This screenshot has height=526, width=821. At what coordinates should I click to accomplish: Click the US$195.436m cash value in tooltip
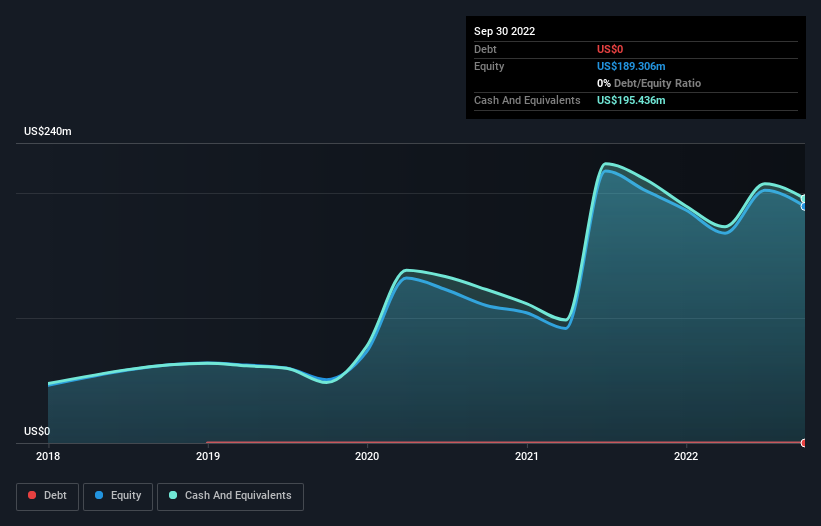coord(631,100)
